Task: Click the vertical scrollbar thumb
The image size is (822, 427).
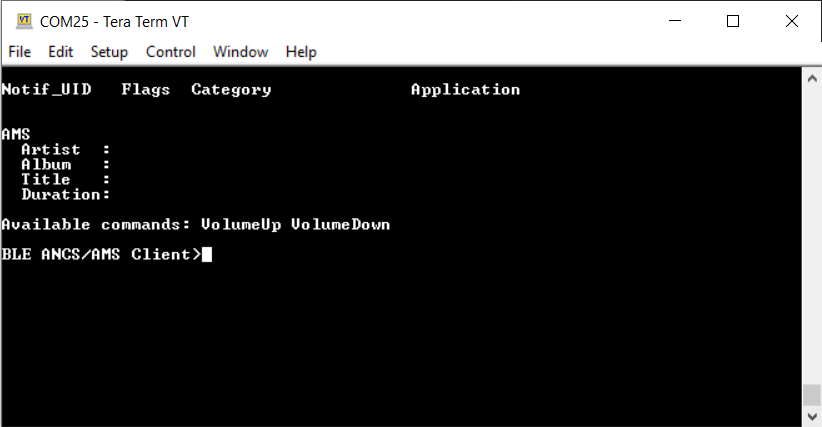Action: tap(812, 396)
